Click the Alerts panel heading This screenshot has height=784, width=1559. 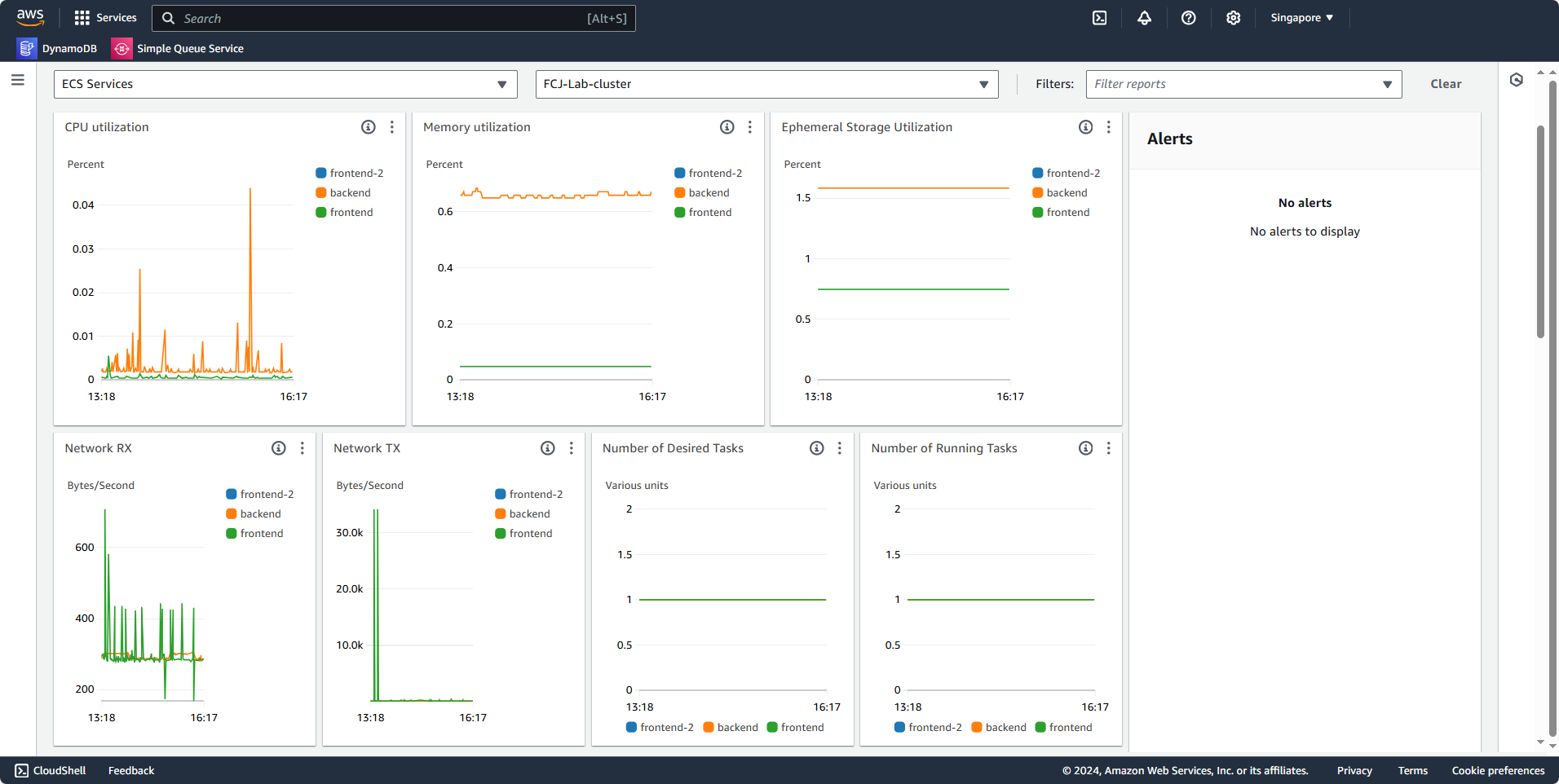1170,139
